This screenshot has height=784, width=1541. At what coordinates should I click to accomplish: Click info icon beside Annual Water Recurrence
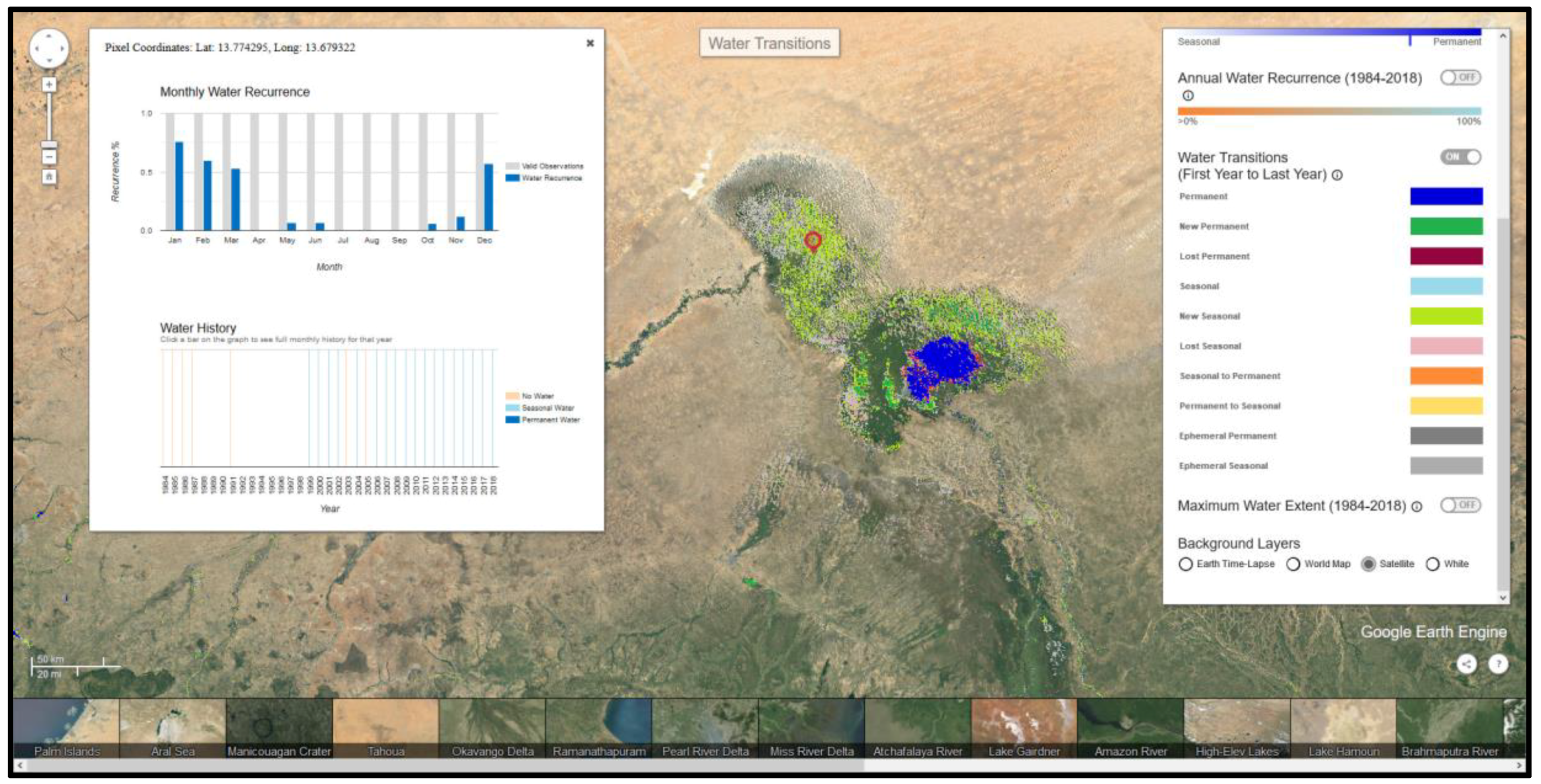click(1188, 96)
